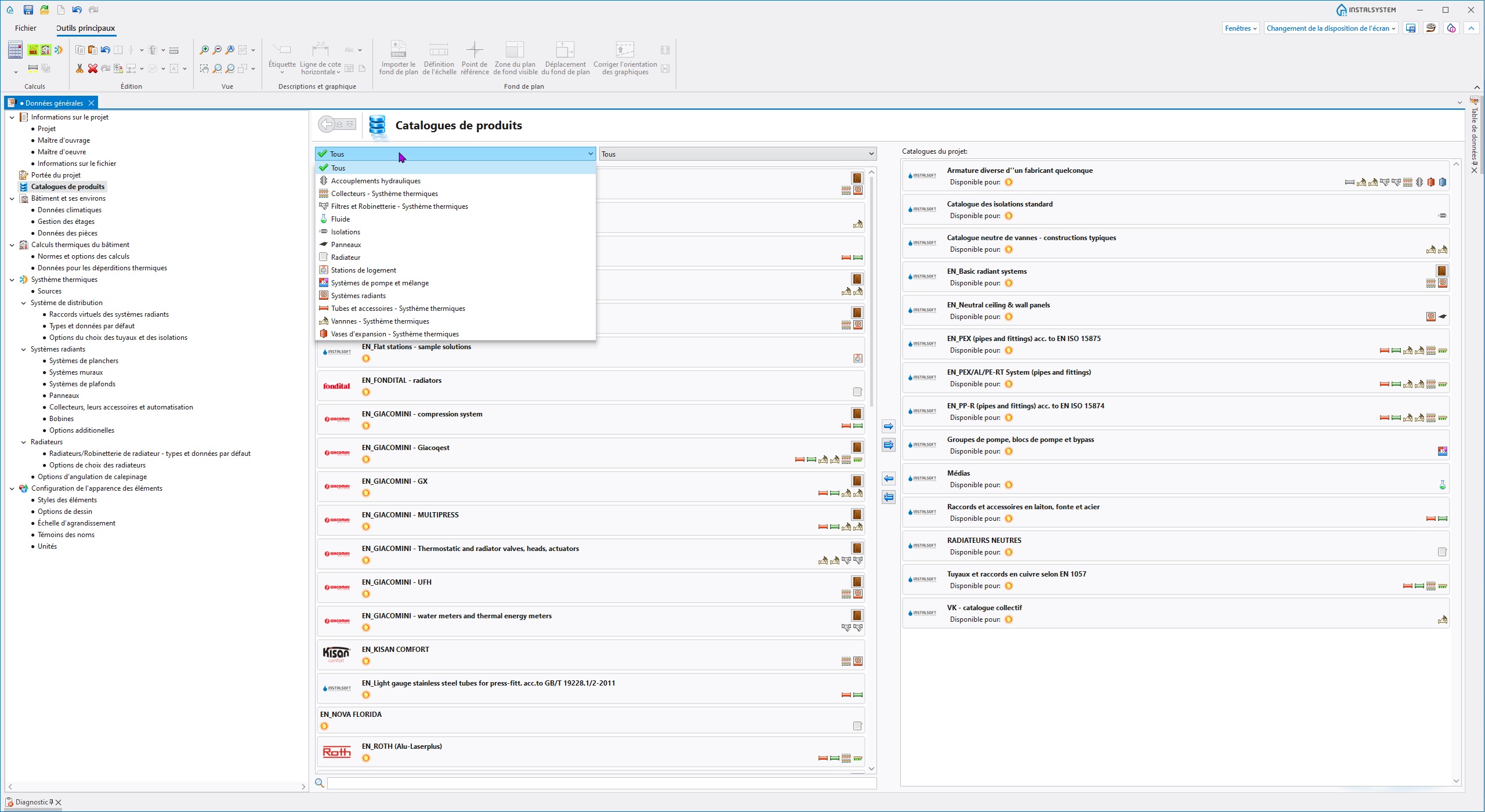Click the back navigation arrow by Catalogues
This screenshot has height=812, width=1485.
click(x=327, y=124)
